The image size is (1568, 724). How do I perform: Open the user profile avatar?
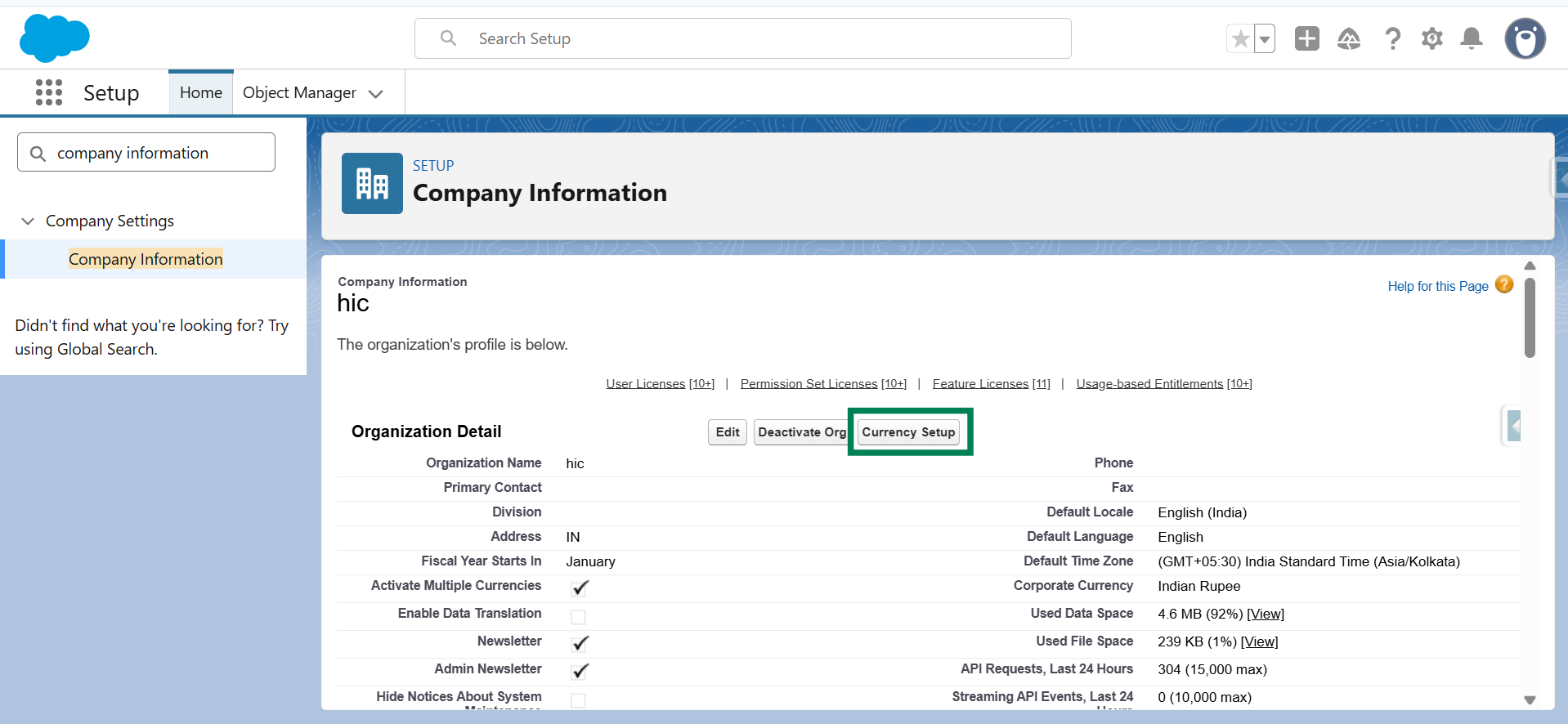[1525, 38]
